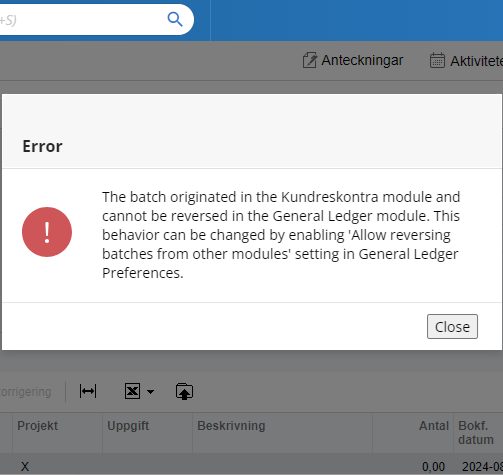Sort by the Antal column header
Image resolution: width=503 pixels, height=475 pixels.
pos(434,426)
